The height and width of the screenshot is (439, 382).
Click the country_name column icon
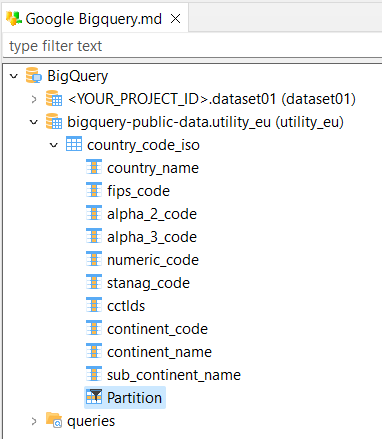(x=94, y=167)
